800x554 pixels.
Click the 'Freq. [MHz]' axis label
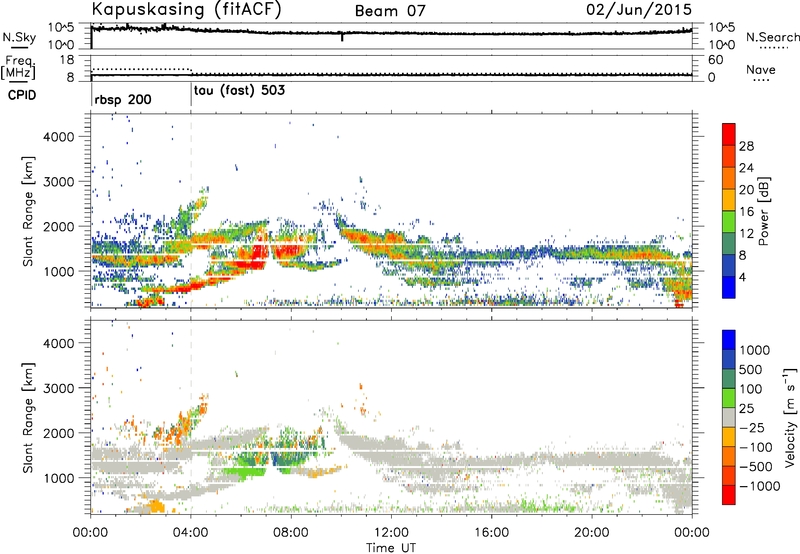coord(18,67)
